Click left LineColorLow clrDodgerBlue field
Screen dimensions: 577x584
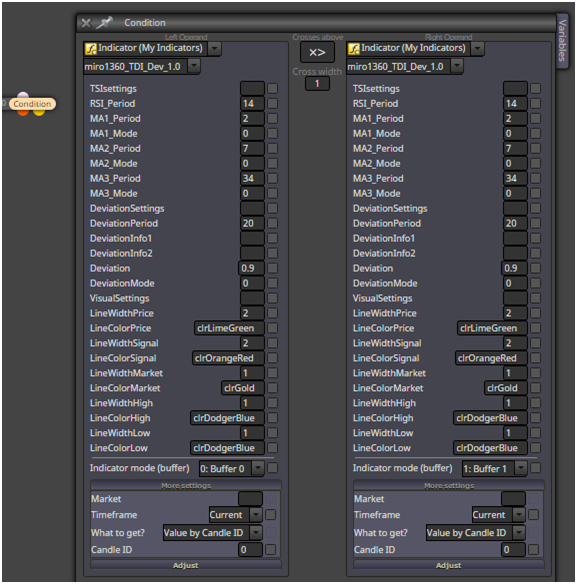(227, 448)
